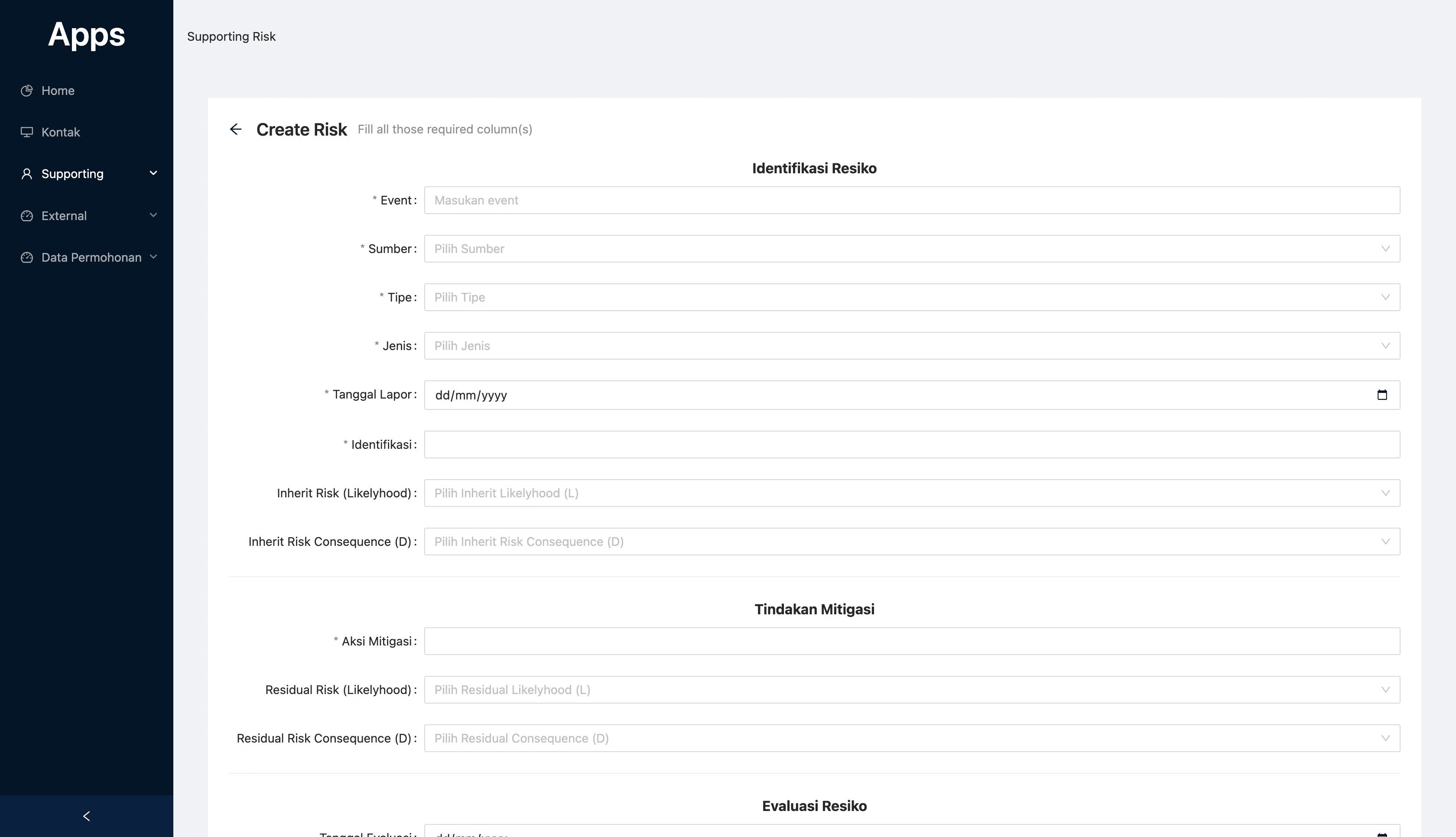The height and width of the screenshot is (837, 1456).
Task: Open the Pilih Tipe dropdown
Action: [911, 297]
